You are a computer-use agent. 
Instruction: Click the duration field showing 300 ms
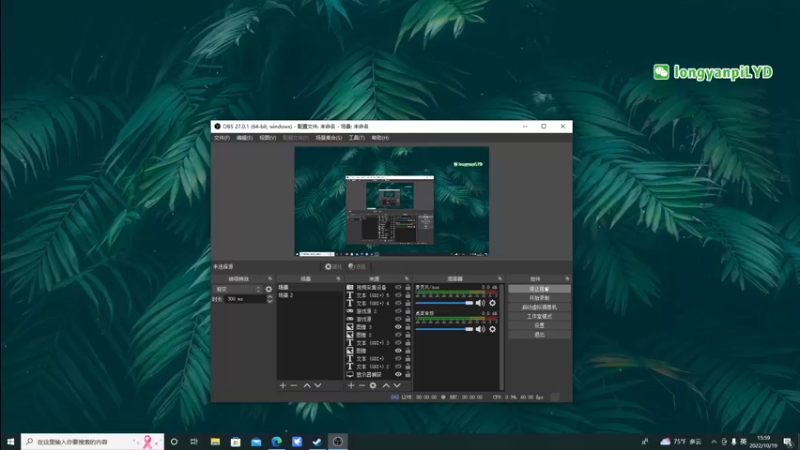[x=245, y=299]
